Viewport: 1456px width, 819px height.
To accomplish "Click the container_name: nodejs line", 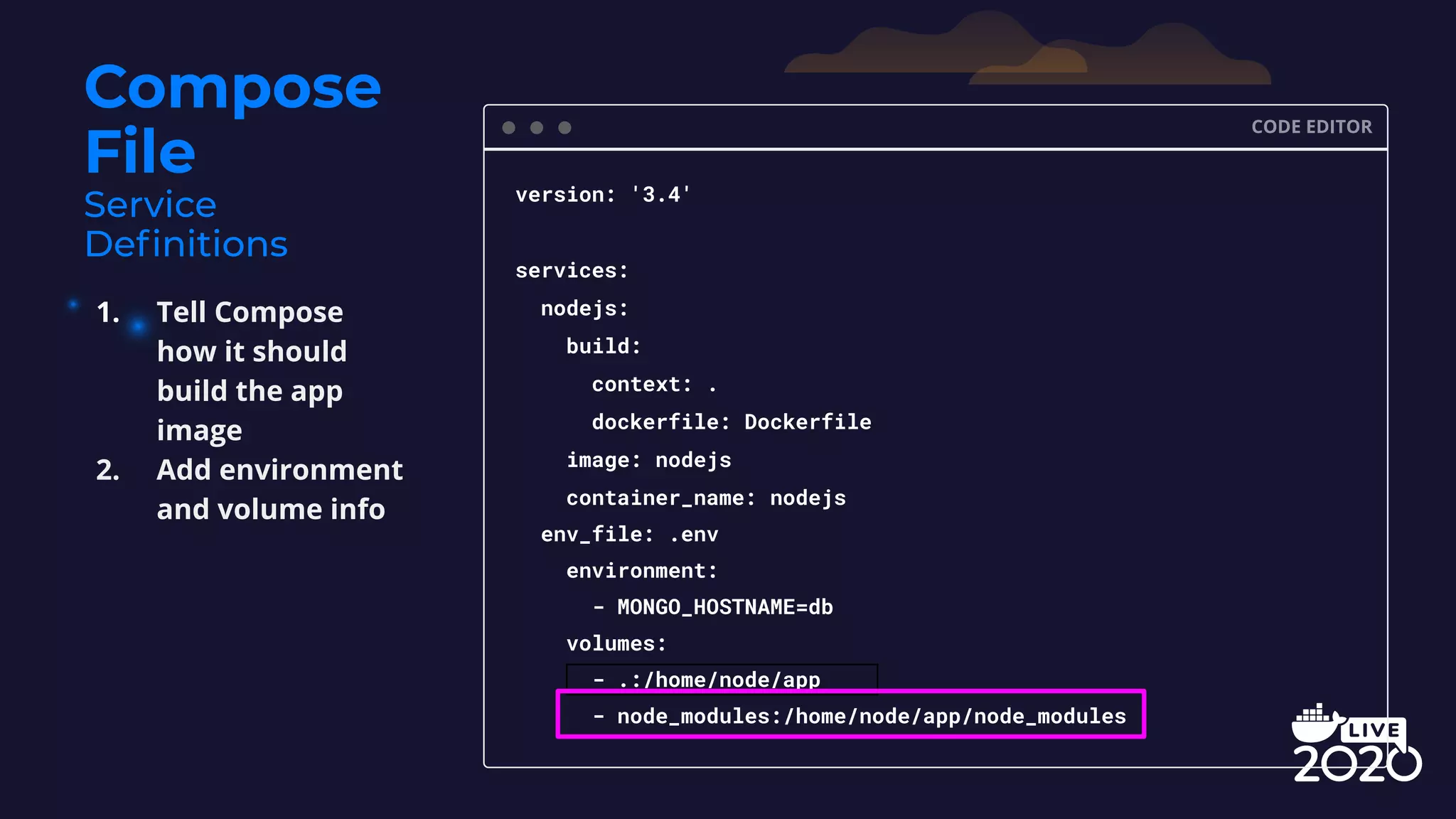I will [x=705, y=498].
